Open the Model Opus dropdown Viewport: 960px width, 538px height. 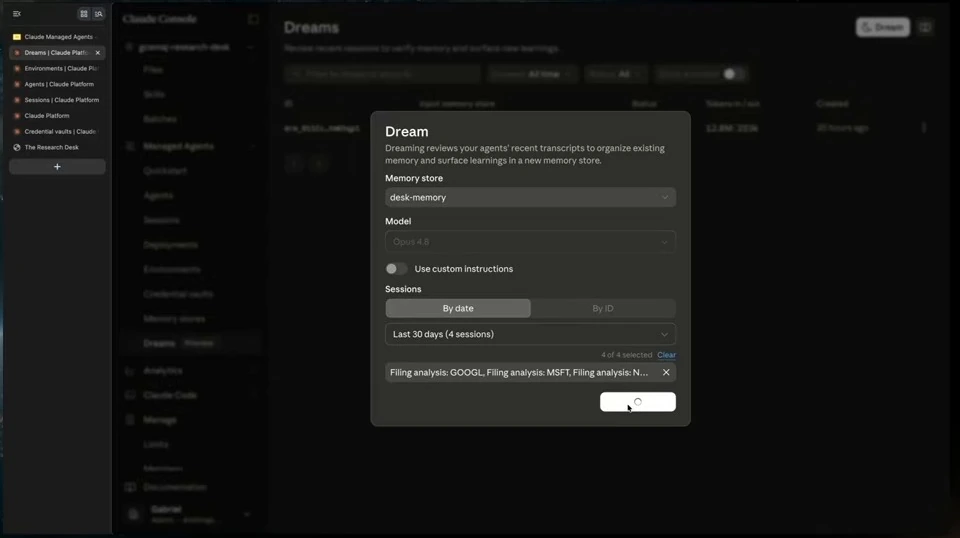coord(530,242)
